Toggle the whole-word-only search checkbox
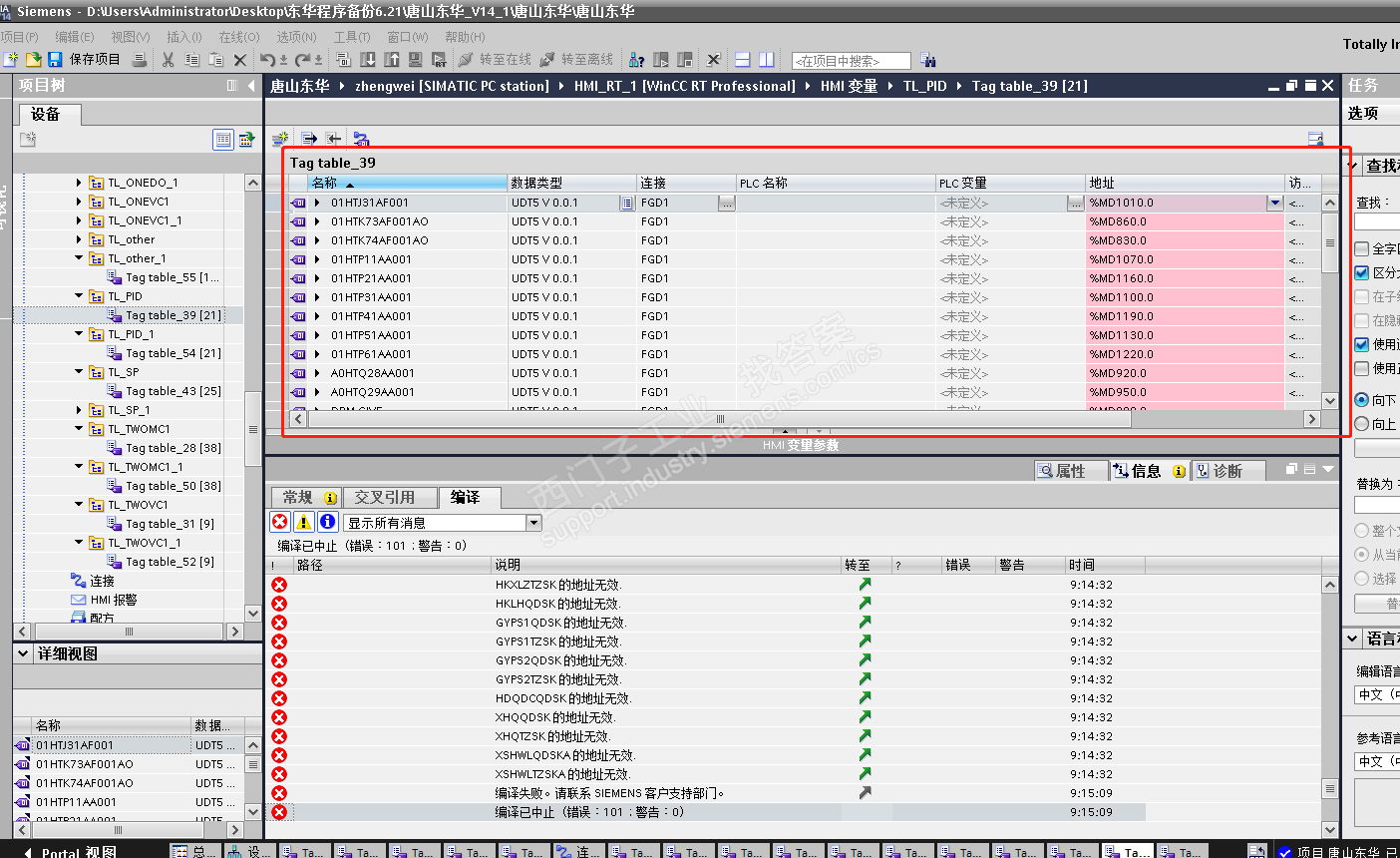Screen dimensions: 1400x858 click(1362, 248)
